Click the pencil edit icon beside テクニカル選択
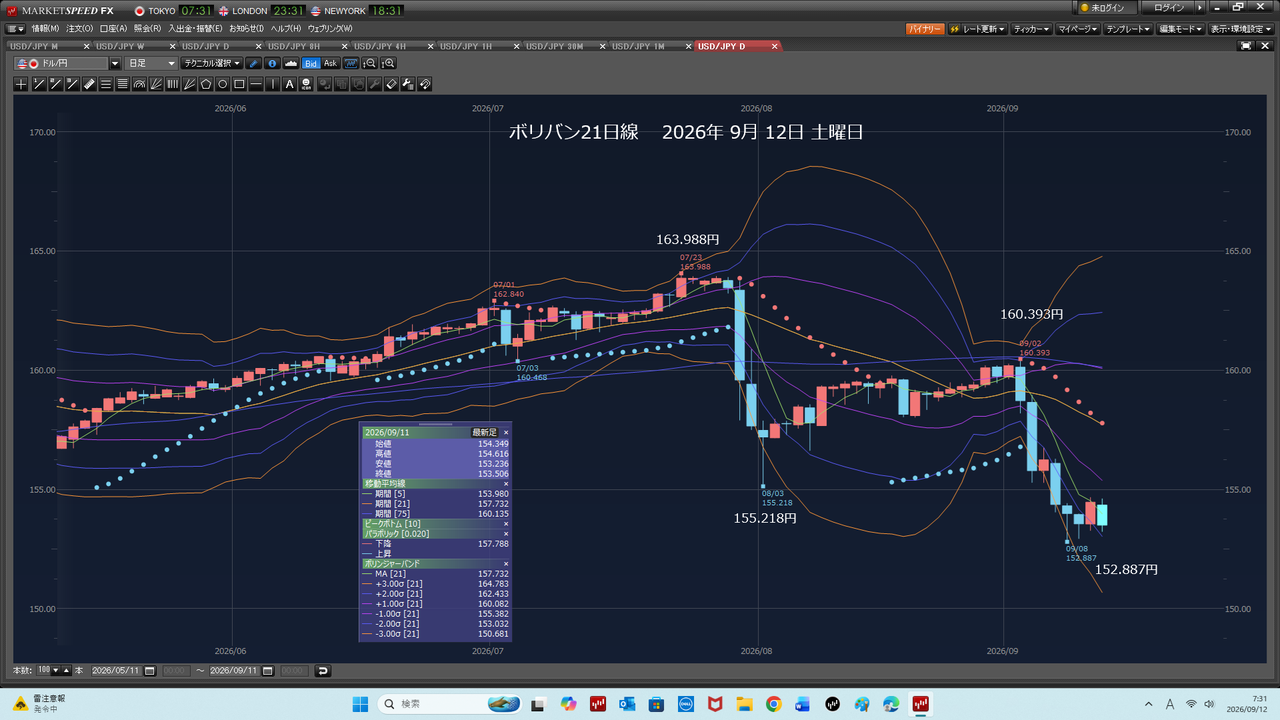 254,63
